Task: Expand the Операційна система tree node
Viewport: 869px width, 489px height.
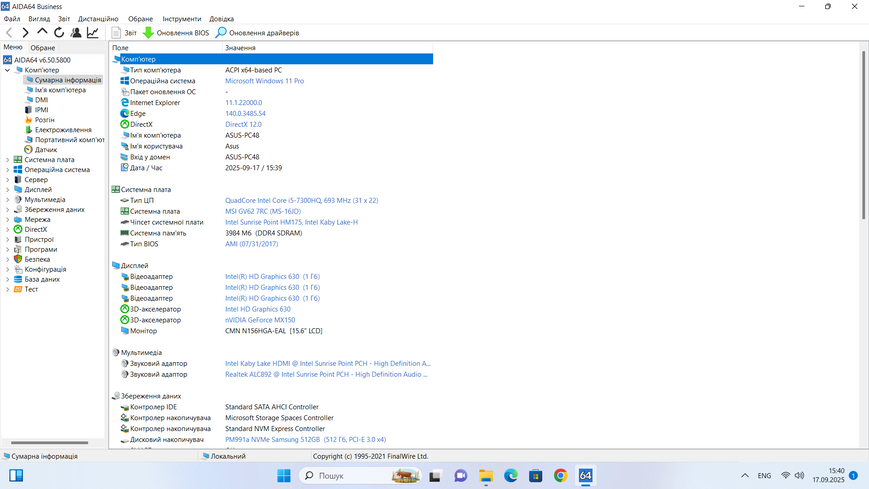Action: [x=7, y=170]
